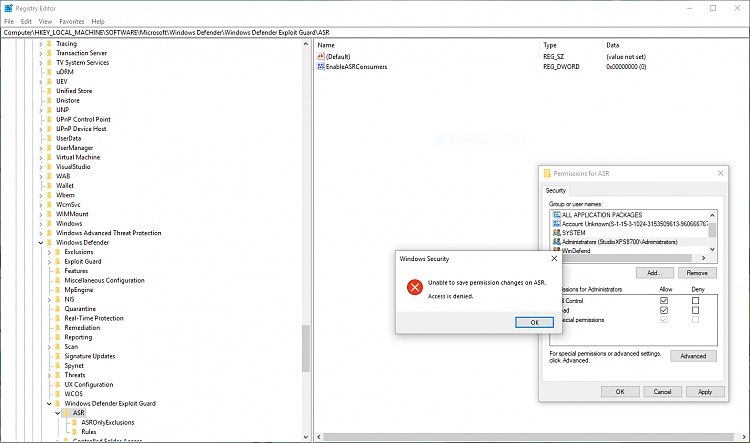Open the Edit menu
The height and width of the screenshot is (443, 750).
point(26,22)
